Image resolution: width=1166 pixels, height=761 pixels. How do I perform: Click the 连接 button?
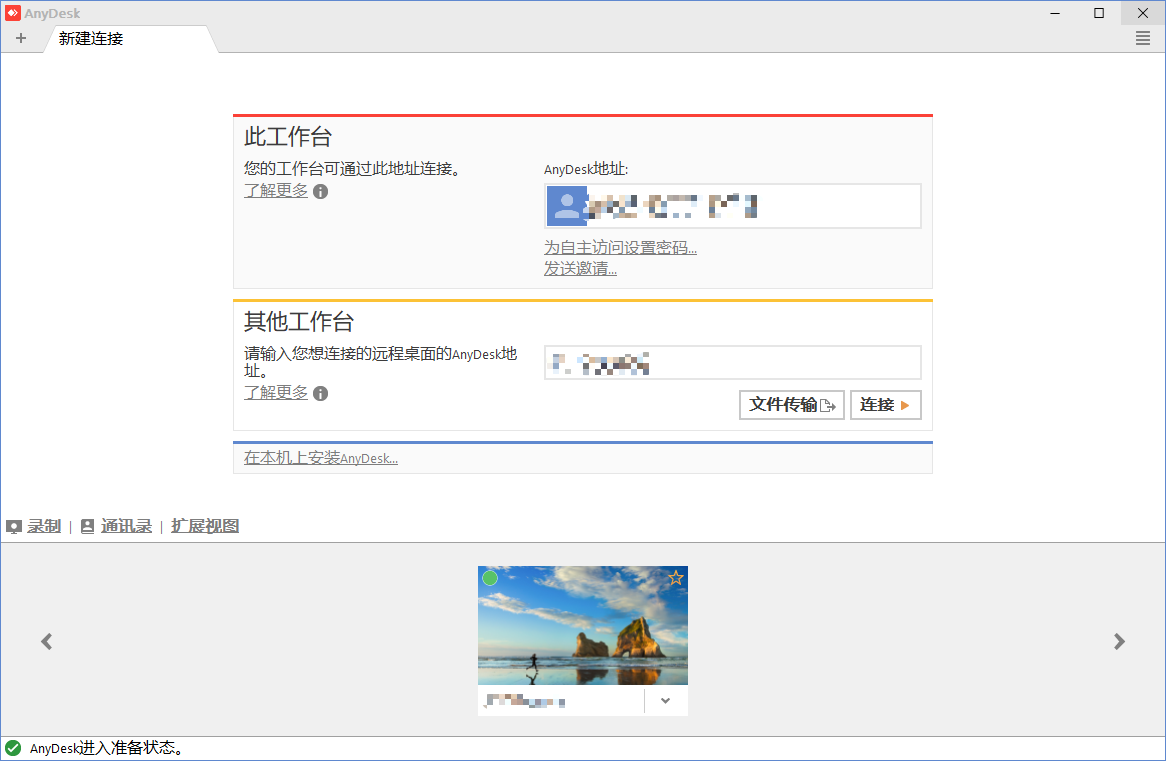[885, 405]
